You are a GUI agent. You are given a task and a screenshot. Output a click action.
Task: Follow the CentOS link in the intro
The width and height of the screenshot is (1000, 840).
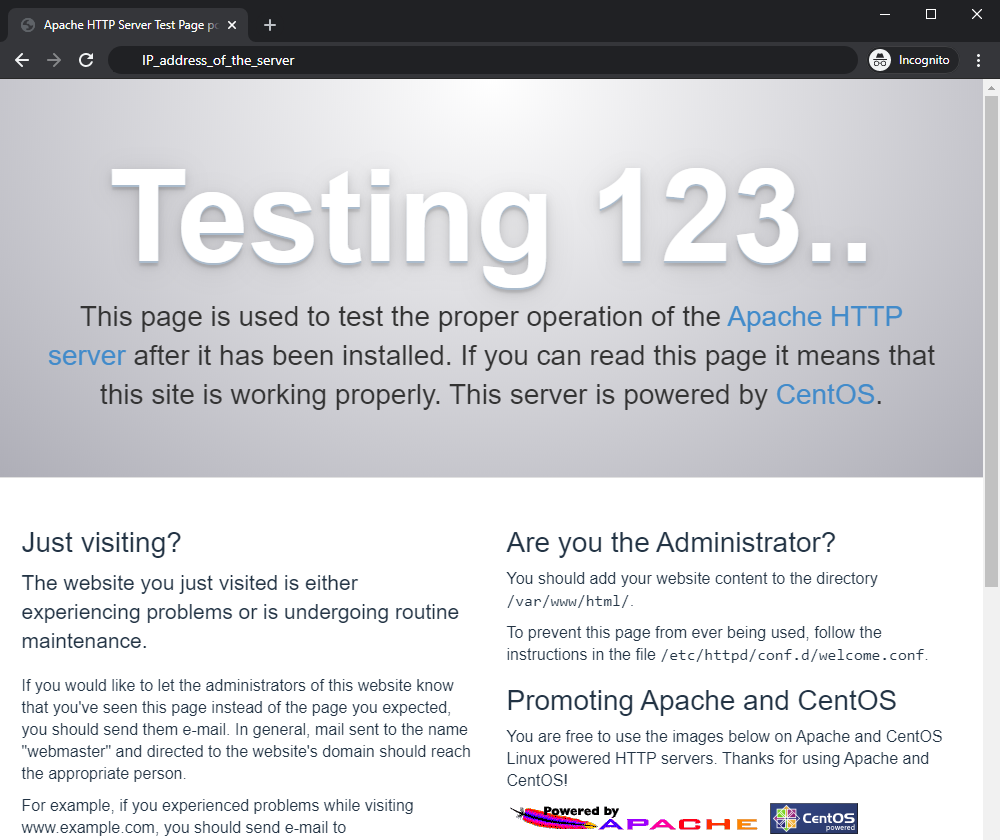[825, 395]
